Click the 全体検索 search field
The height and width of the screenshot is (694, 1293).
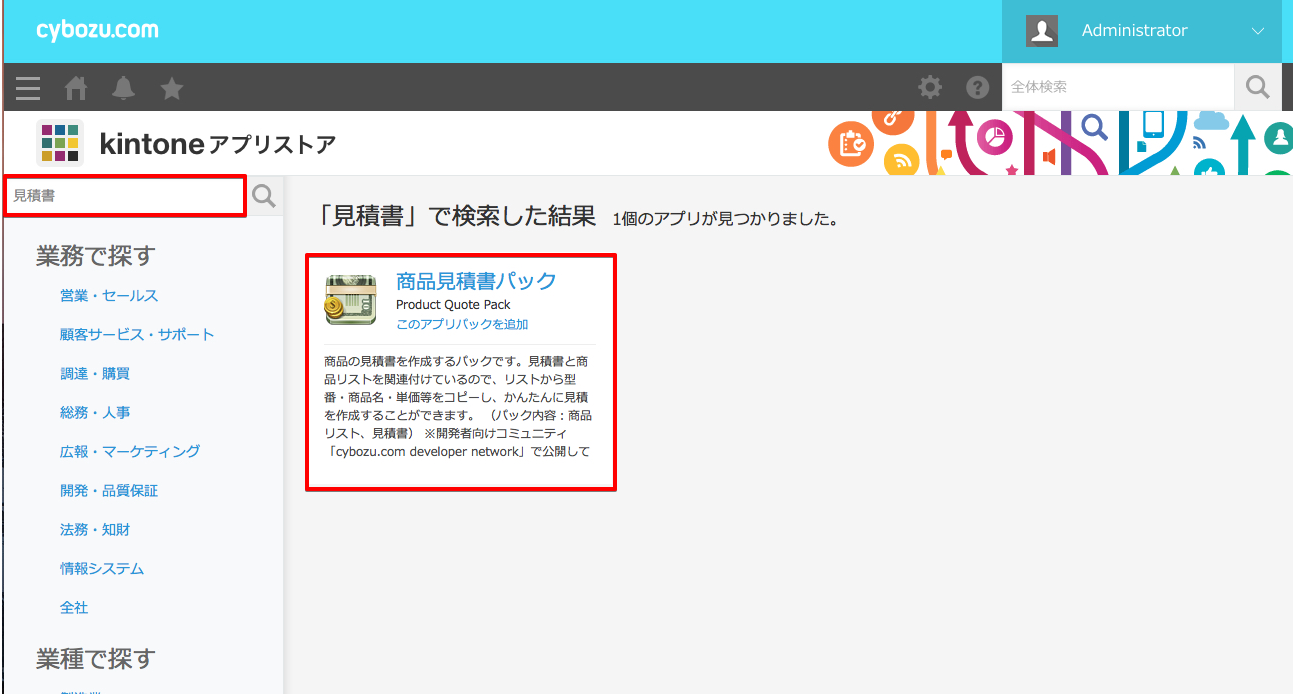(x=1117, y=87)
